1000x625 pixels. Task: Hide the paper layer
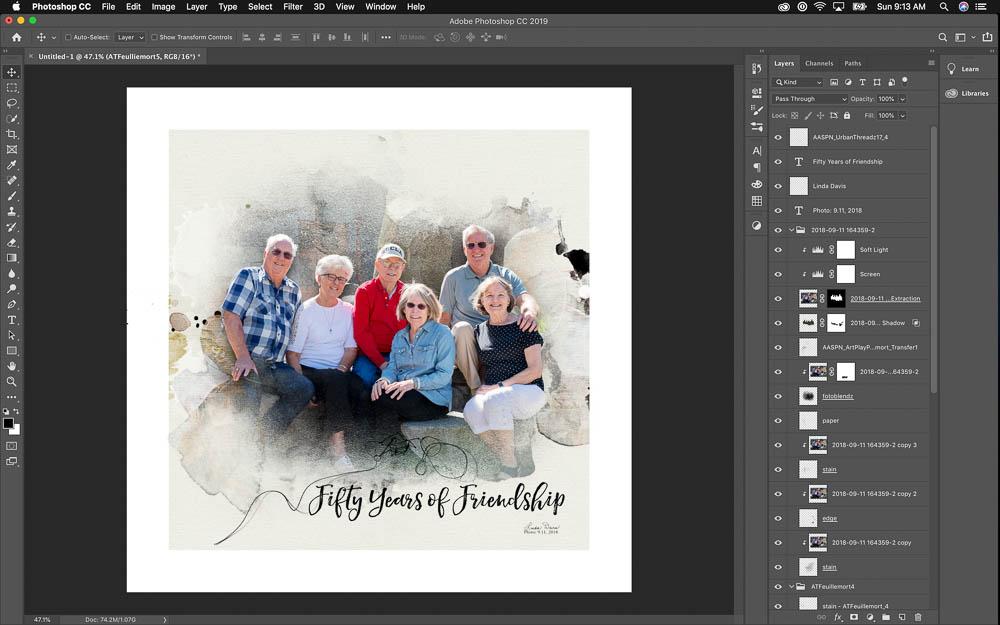pos(778,421)
